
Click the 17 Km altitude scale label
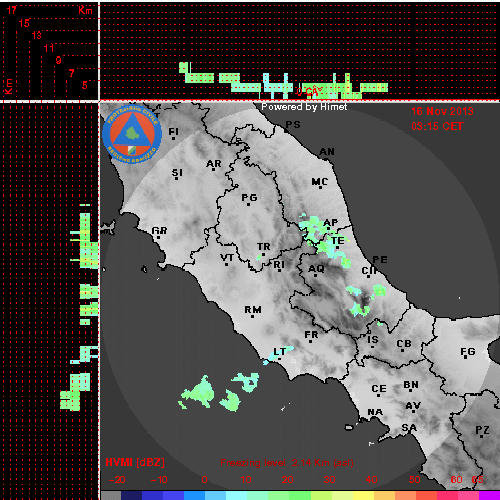click(x=12, y=10)
